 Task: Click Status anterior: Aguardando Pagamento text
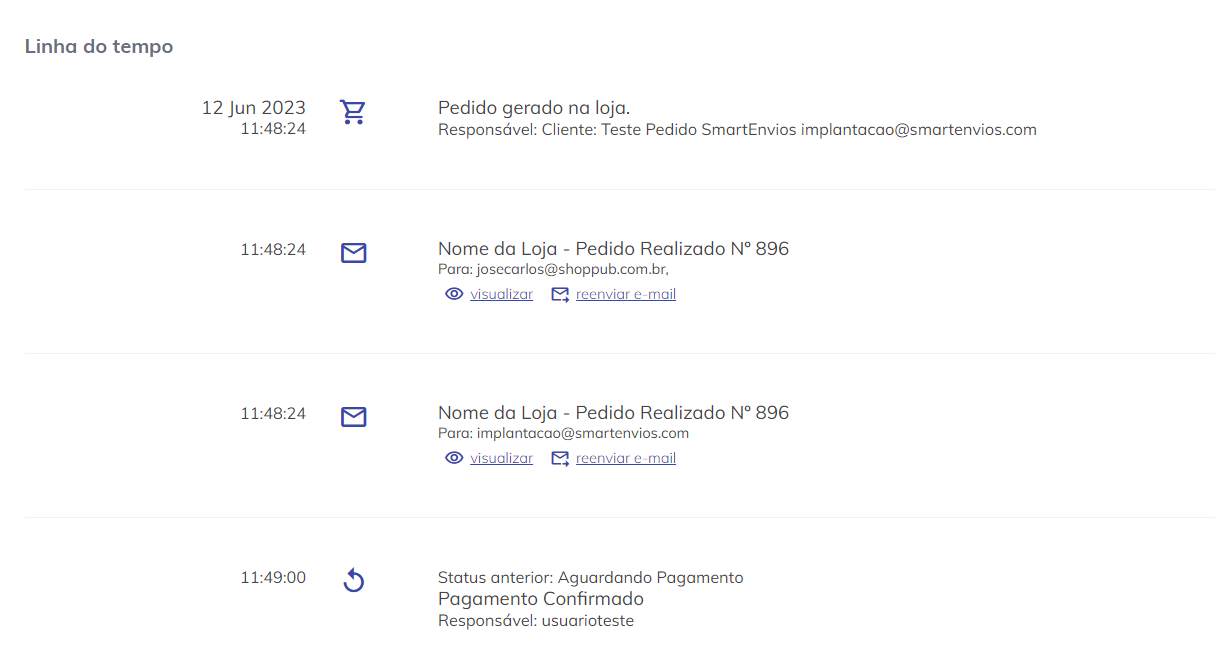591,577
